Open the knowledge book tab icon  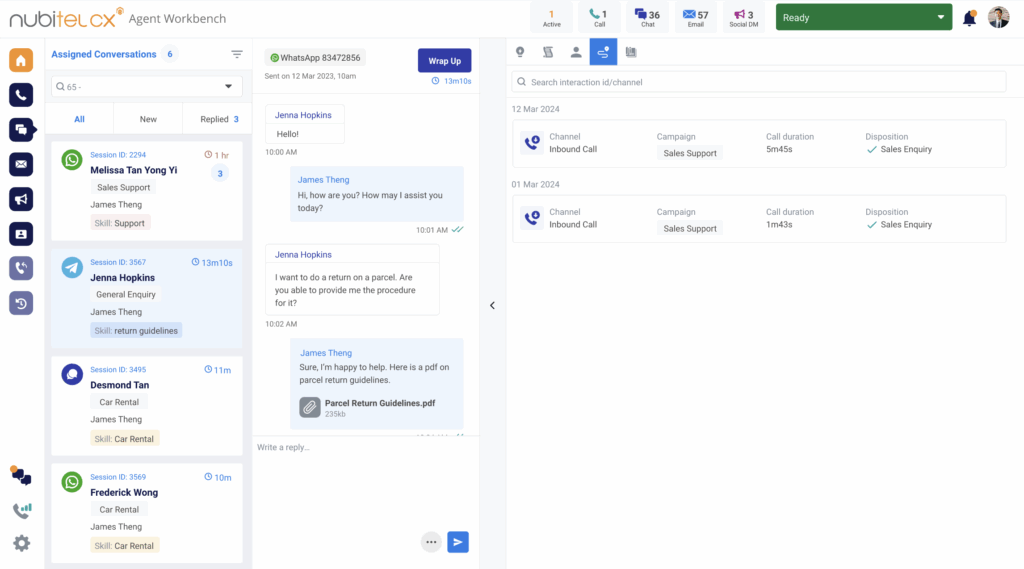tap(631, 52)
